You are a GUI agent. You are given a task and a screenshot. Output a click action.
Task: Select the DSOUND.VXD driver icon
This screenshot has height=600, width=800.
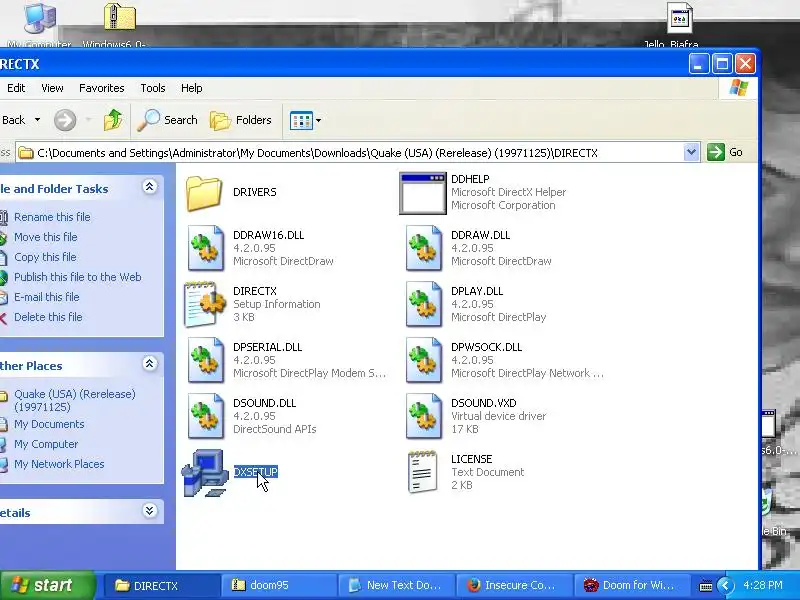[x=423, y=416]
